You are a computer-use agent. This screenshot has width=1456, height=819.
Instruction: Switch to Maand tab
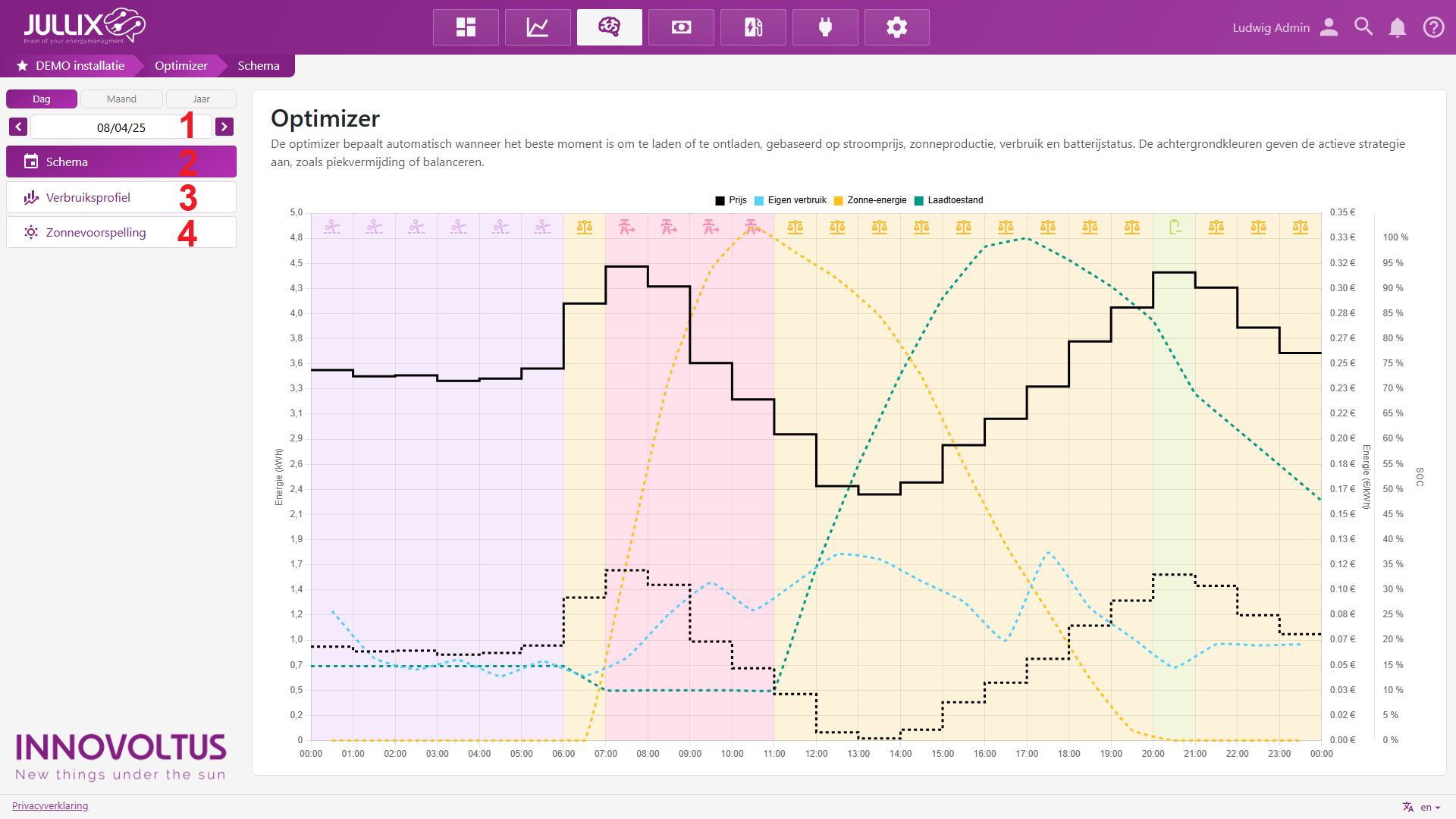pos(121,99)
